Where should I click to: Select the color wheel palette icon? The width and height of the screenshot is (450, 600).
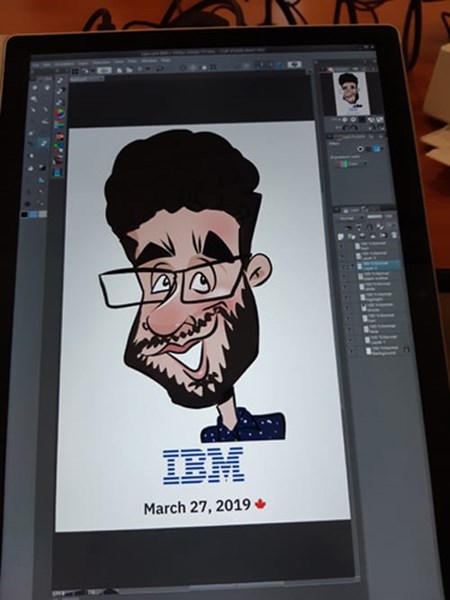60,113
